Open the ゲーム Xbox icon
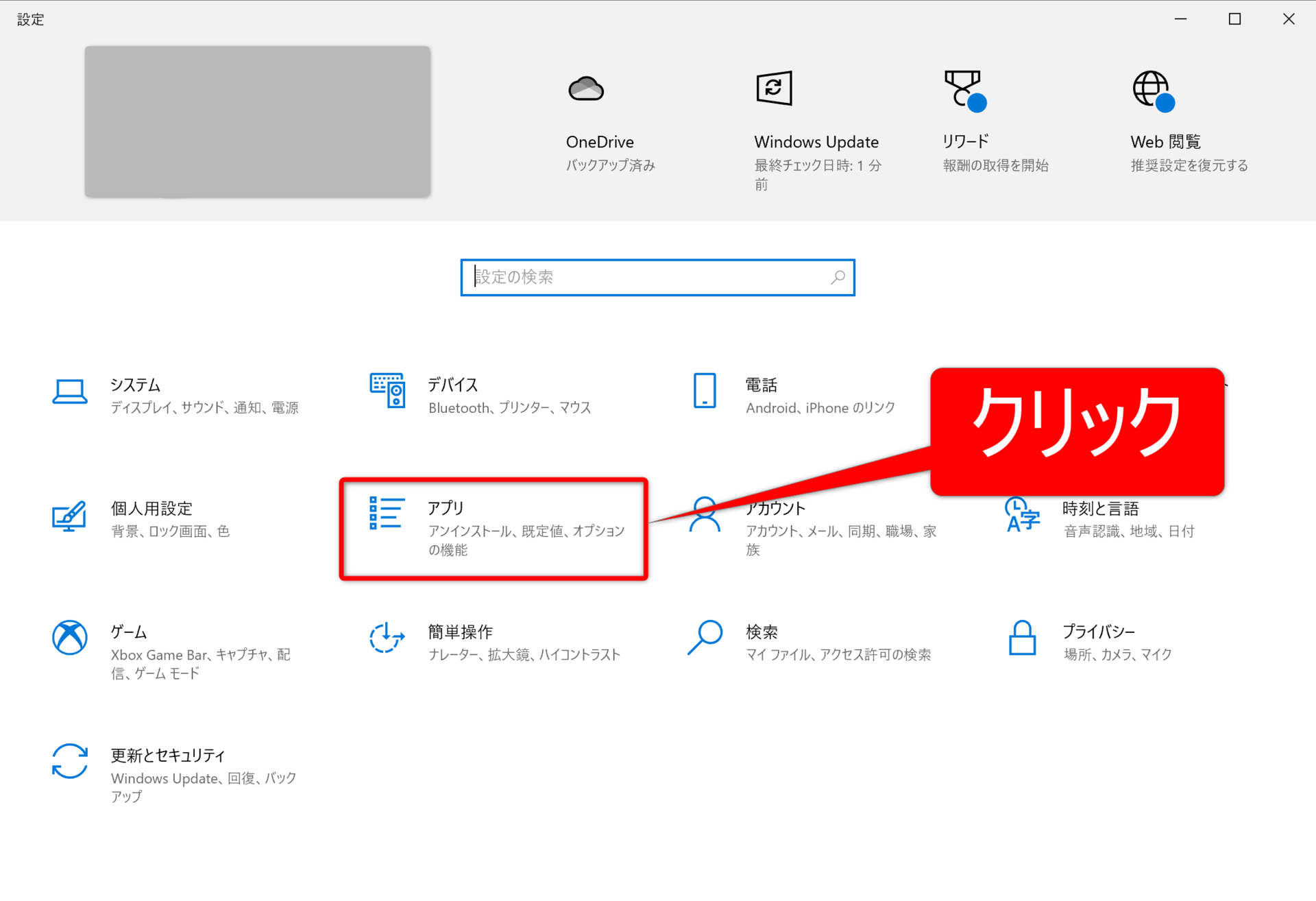Screen dimensions: 1316x901 (70, 638)
